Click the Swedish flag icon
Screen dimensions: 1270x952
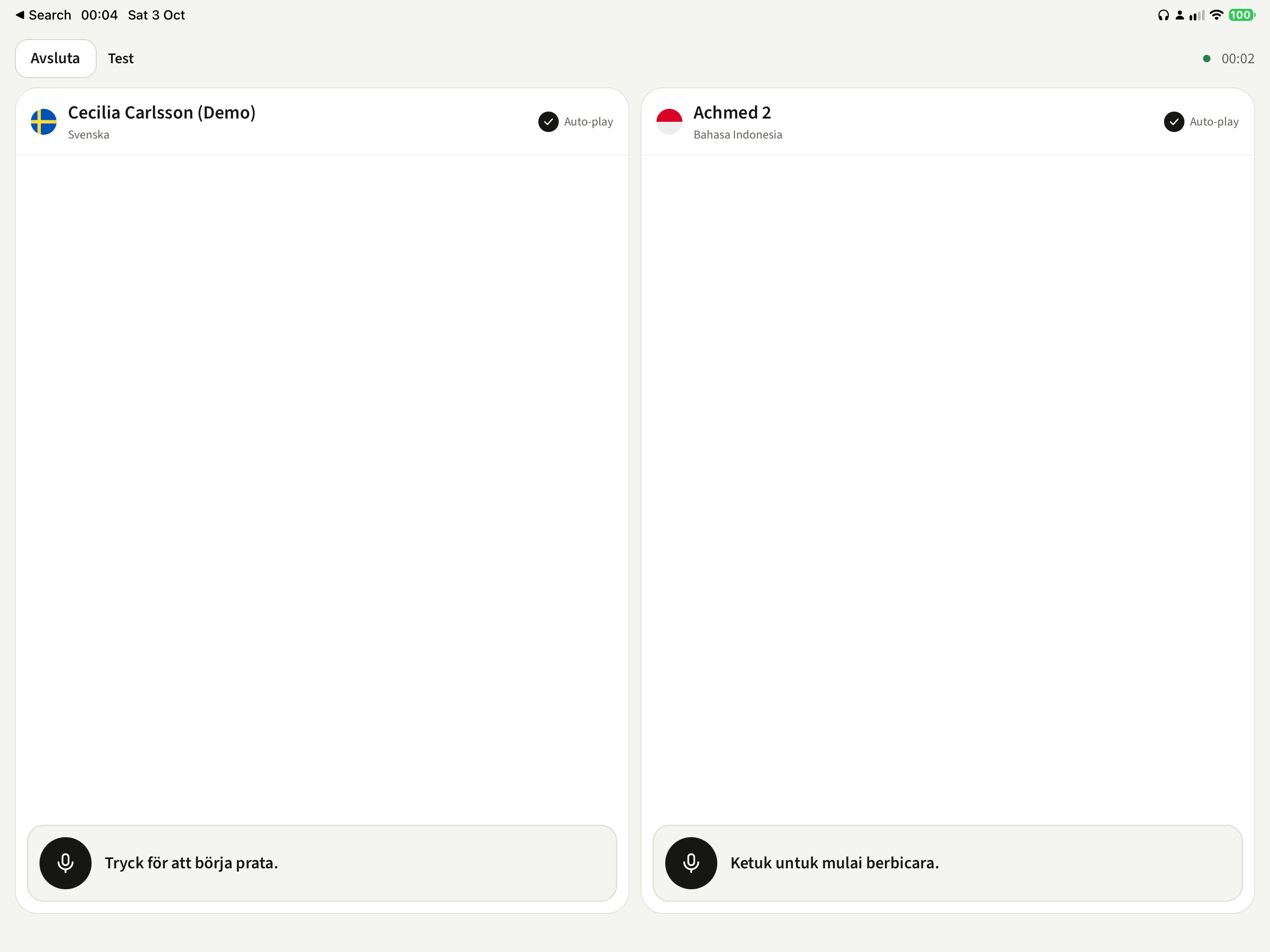point(44,122)
